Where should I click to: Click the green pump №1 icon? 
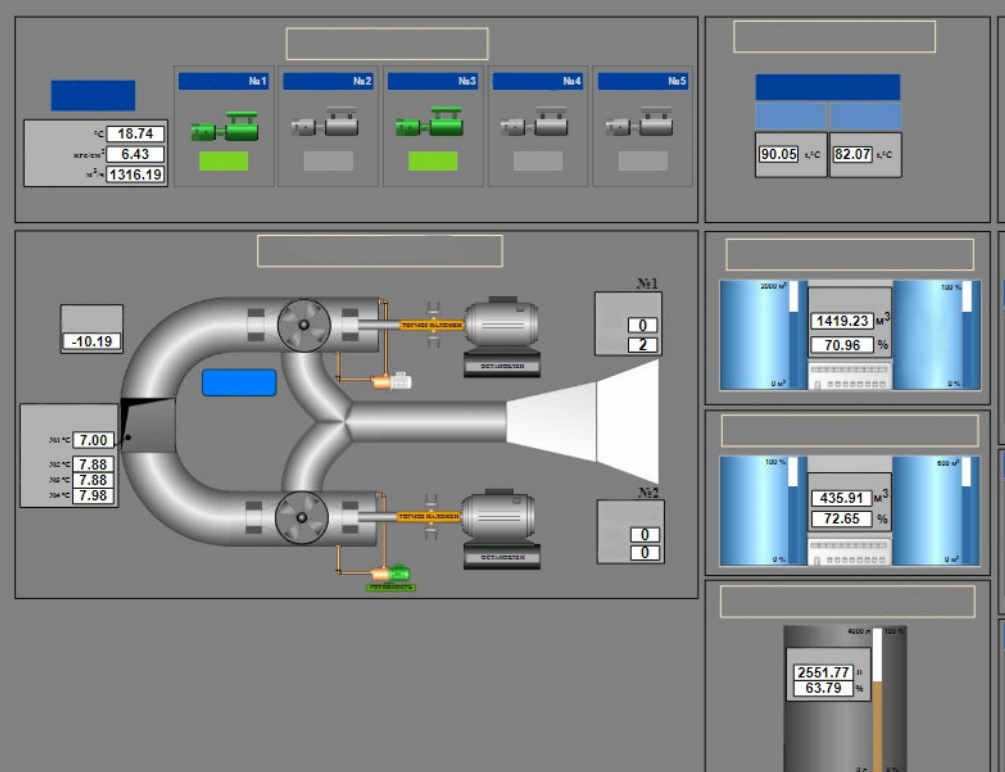click(x=225, y=126)
